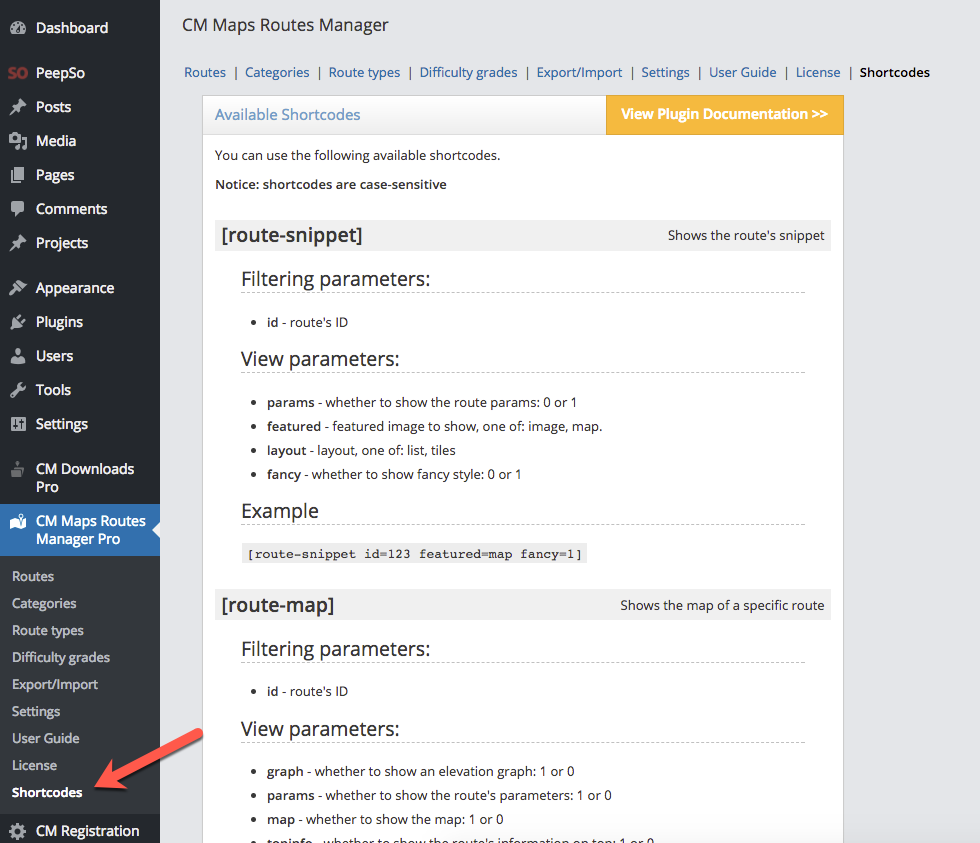
Task: Click the Pages document icon
Action: click(x=18, y=175)
